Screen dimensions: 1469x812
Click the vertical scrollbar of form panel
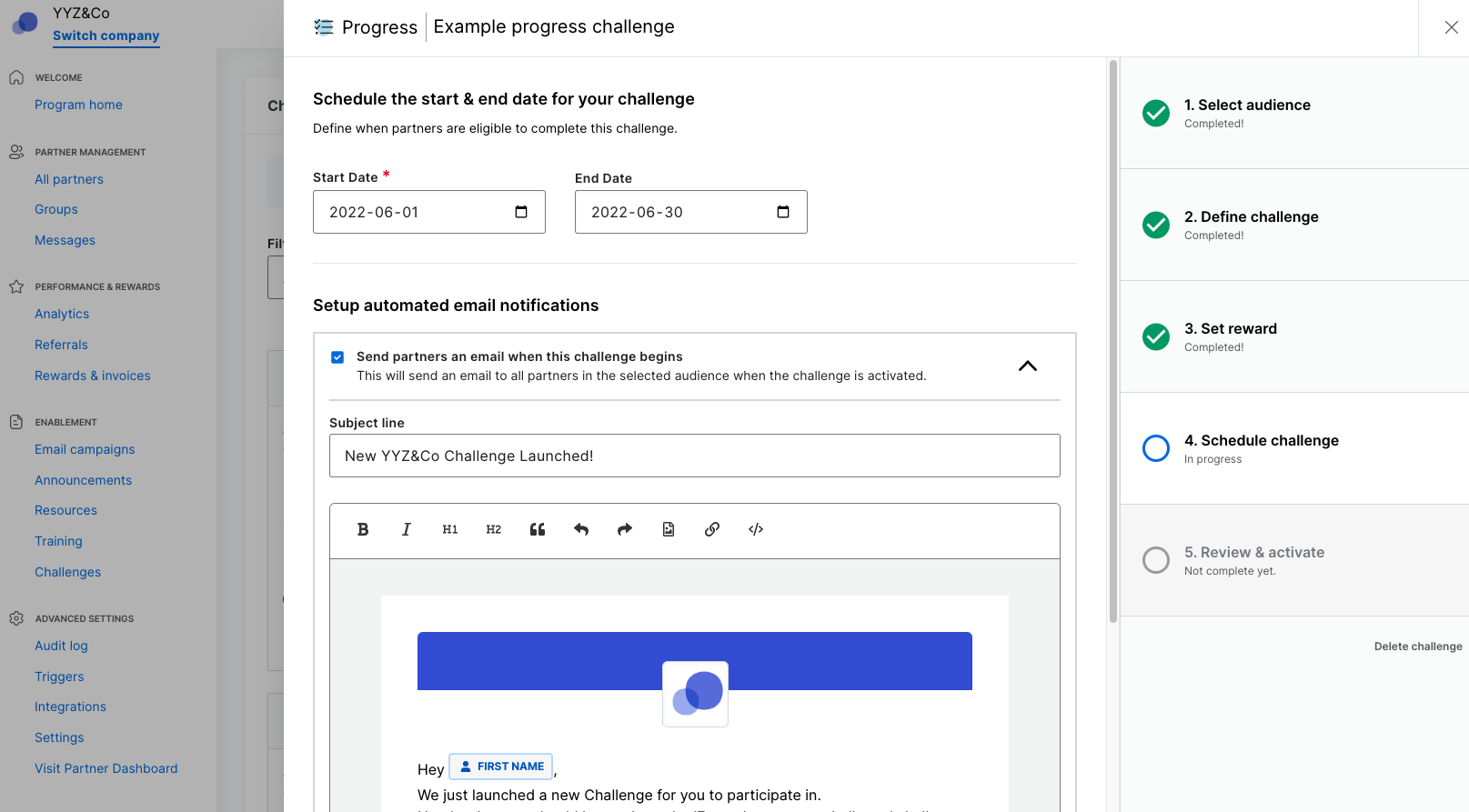(x=1112, y=341)
